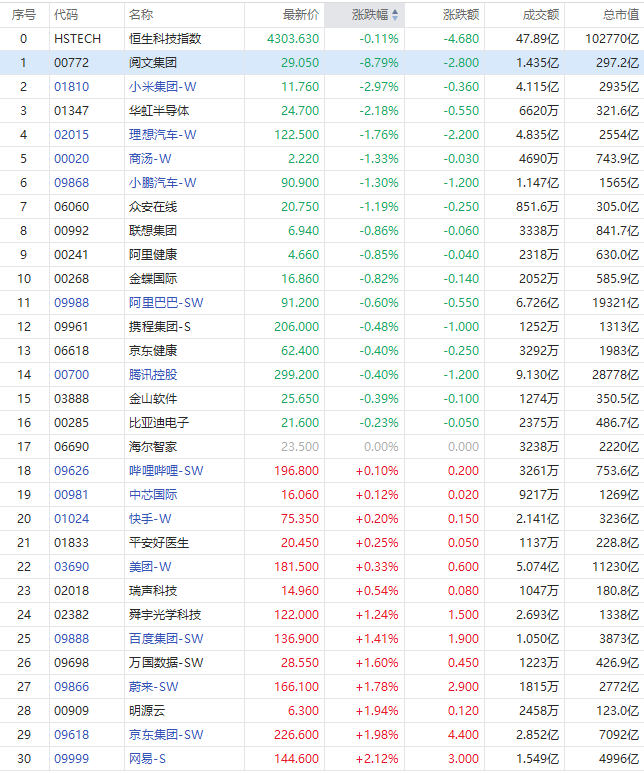644x773 pixels.
Task: Select 平安好医生 name cell
Action: click(x=159, y=543)
